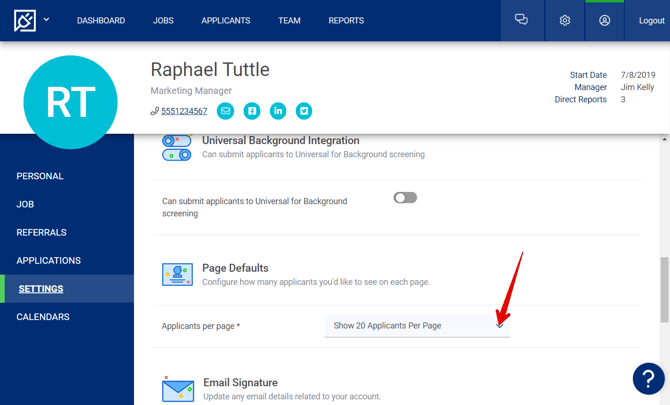Click the company logo icon

click(24, 20)
